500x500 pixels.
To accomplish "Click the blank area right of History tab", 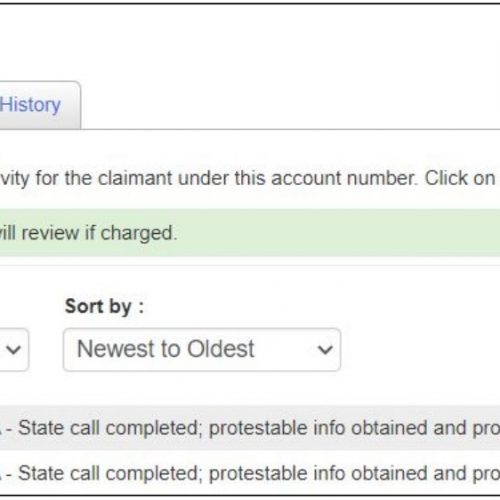I will coord(290,105).
